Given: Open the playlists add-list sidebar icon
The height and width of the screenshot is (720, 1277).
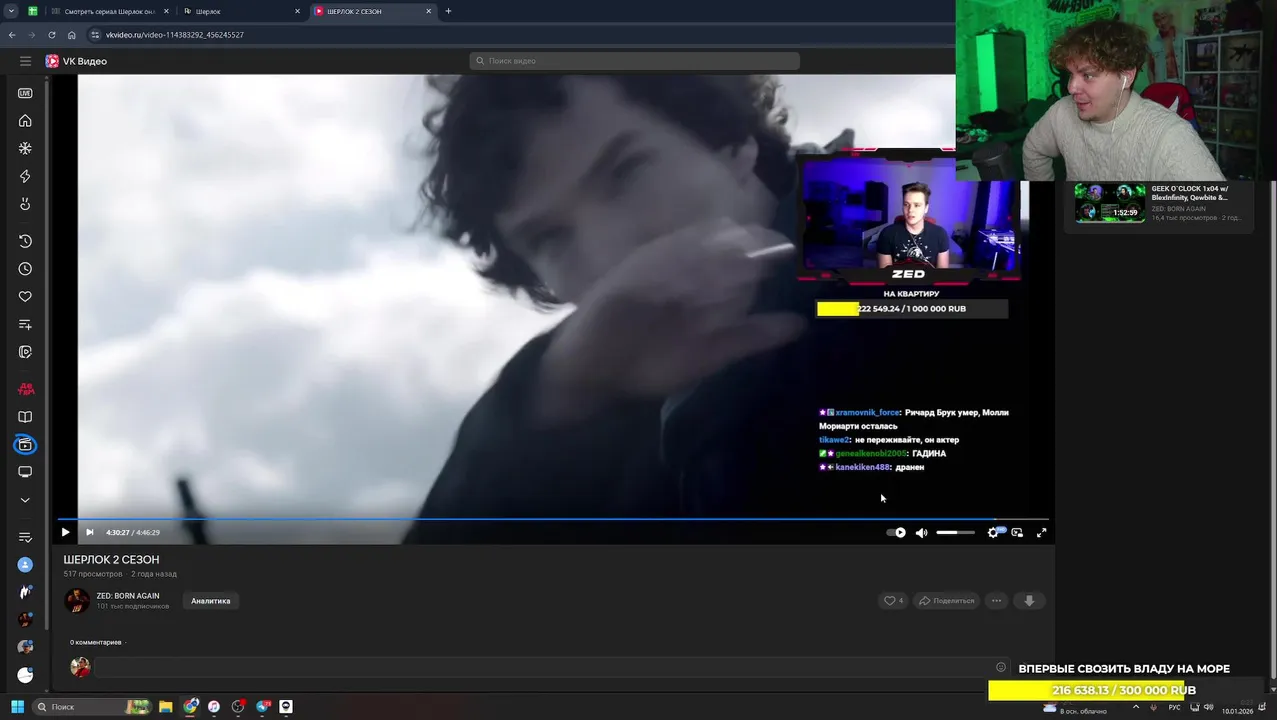Looking at the screenshot, I should coord(25,325).
